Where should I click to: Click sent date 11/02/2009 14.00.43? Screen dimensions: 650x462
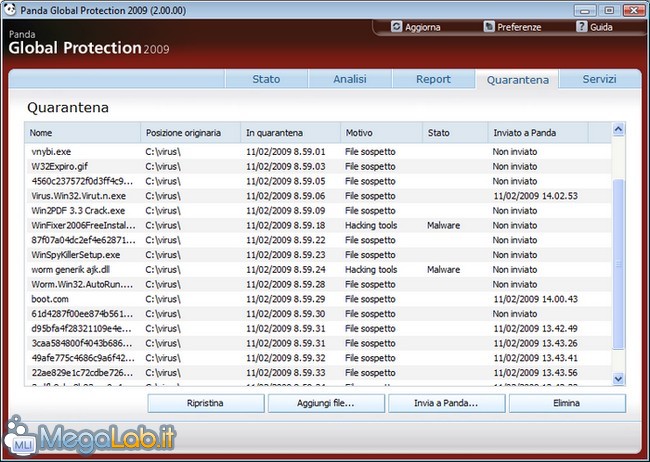pyautogui.click(x=536, y=299)
